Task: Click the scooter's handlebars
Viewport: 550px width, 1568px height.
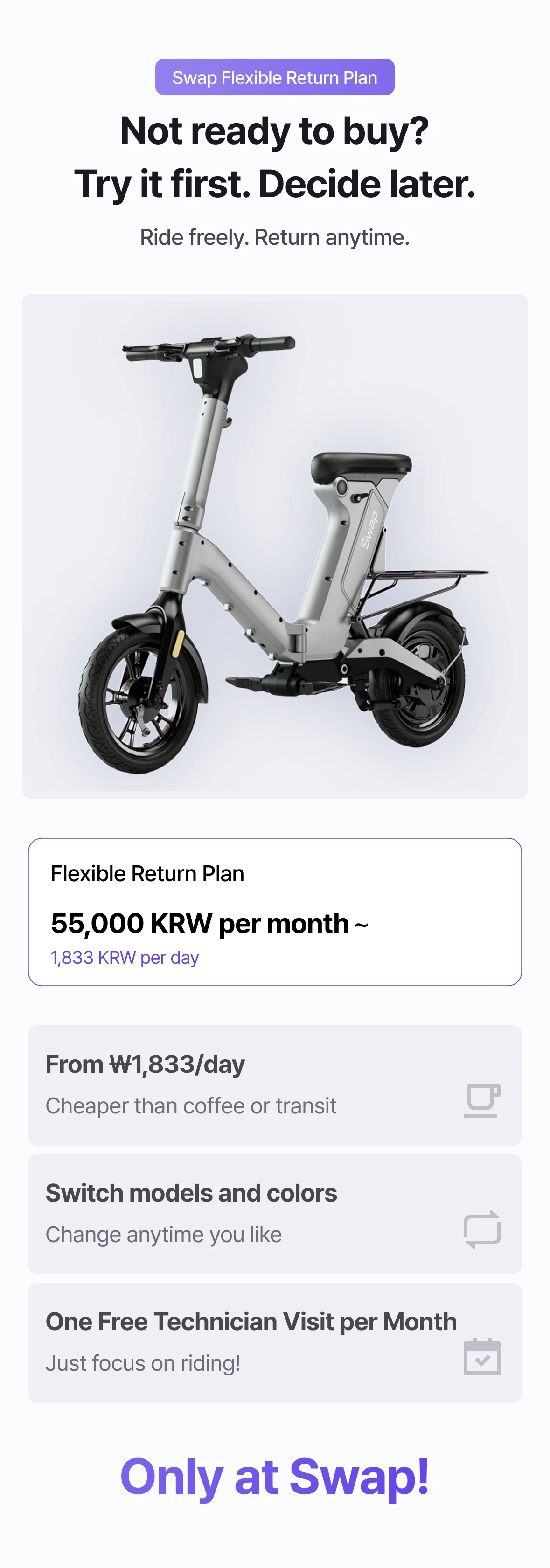Action: pos(207,348)
